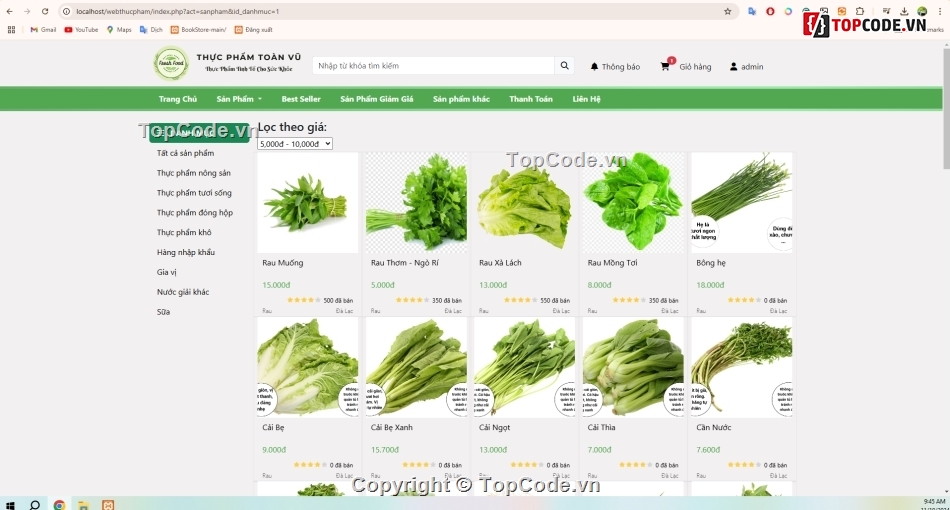Open XAMPP app in taskbar
This screenshot has width=950, height=510.
108,505
